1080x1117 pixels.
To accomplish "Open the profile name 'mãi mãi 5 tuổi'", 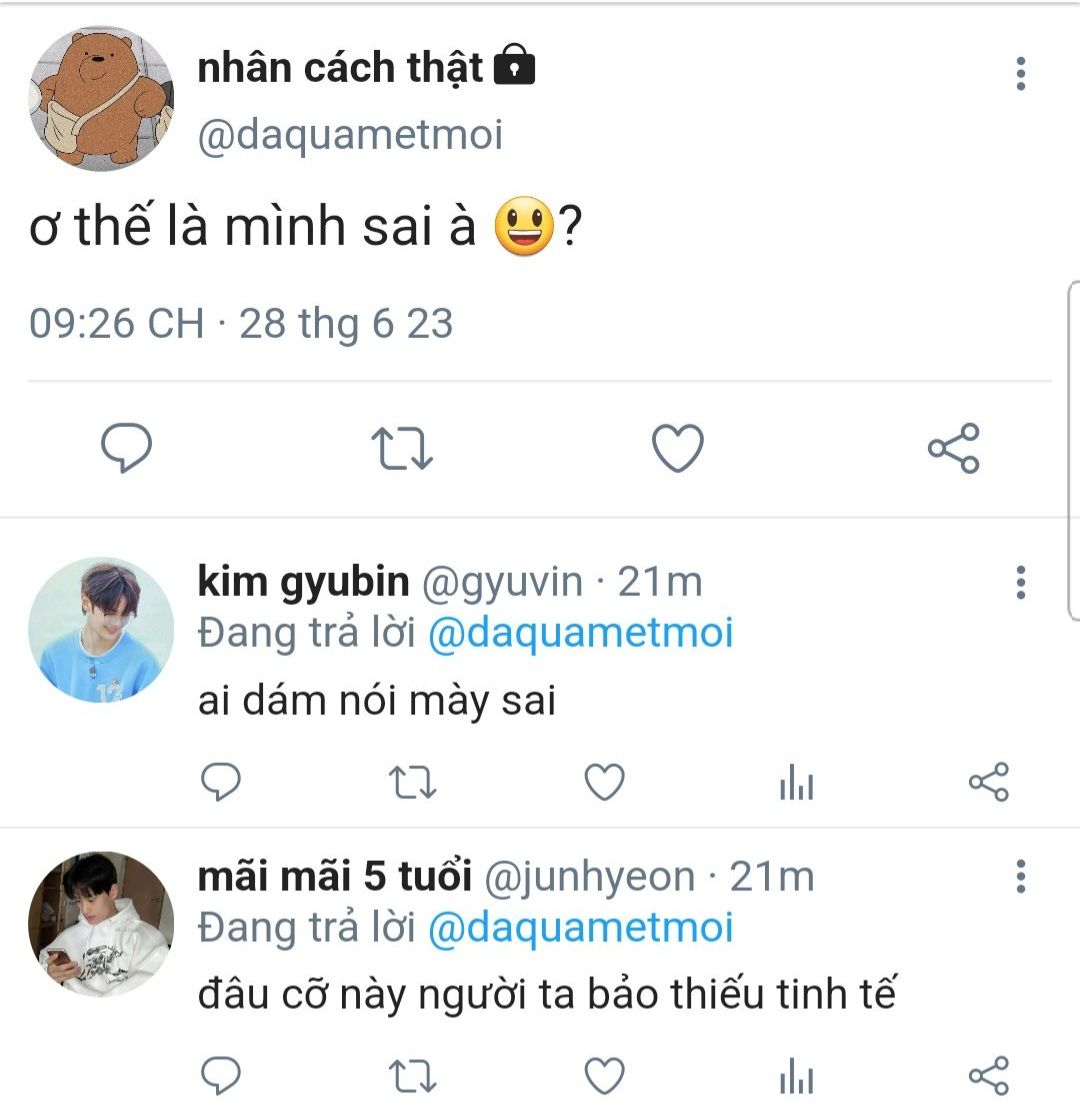I will (x=334, y=877).
